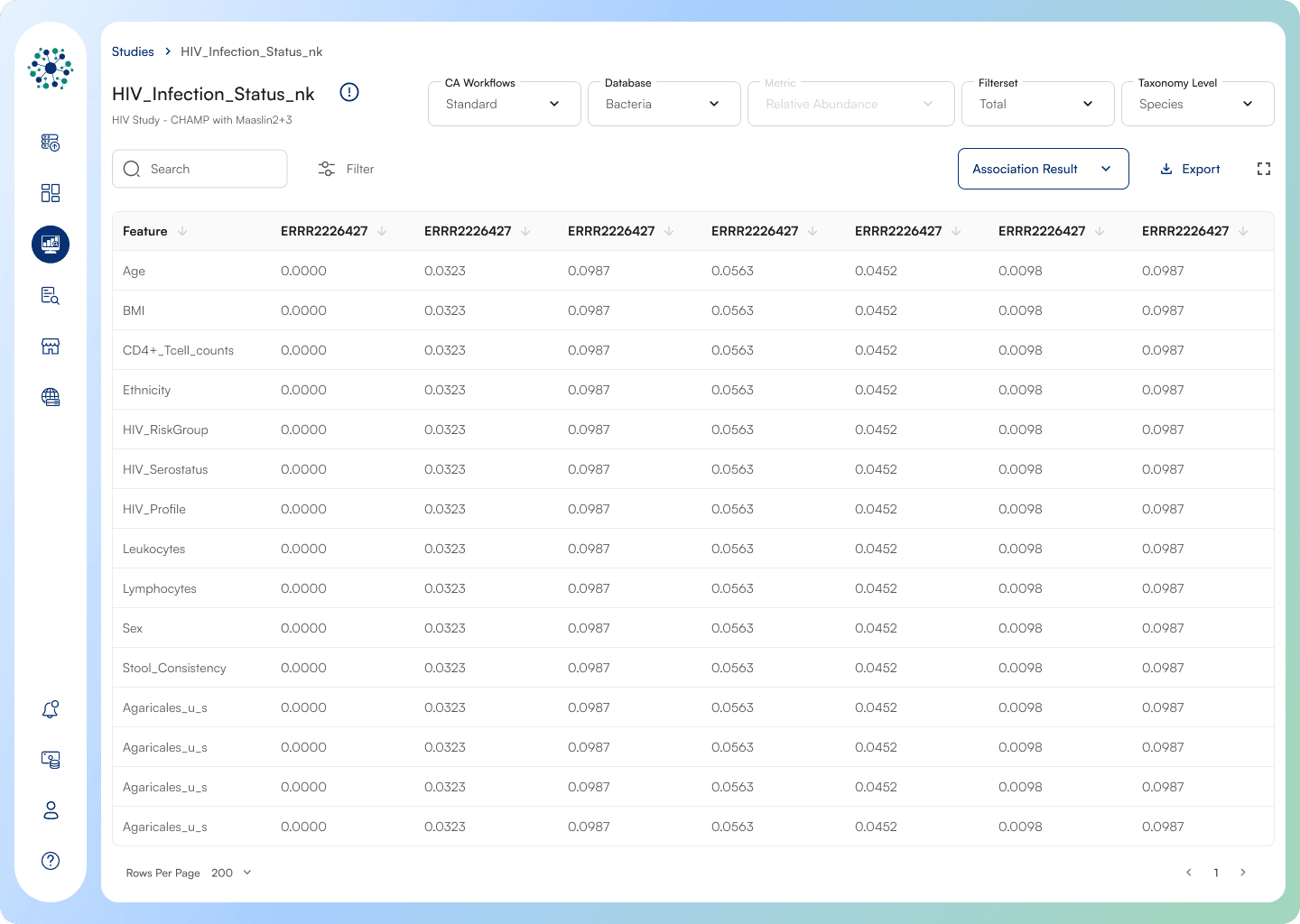
Task: Click the marketplace store icon in sidebar
Action: (51, 346)
